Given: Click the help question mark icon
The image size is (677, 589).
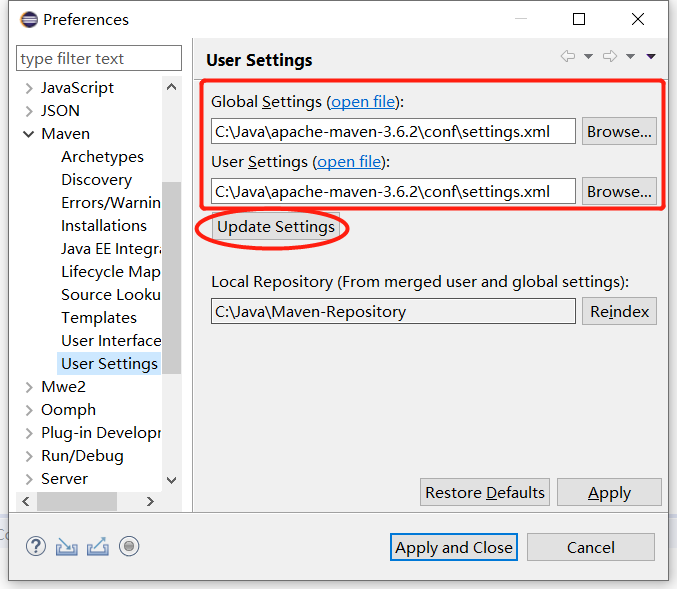Looking at the screenshot, I should point(36,546).
